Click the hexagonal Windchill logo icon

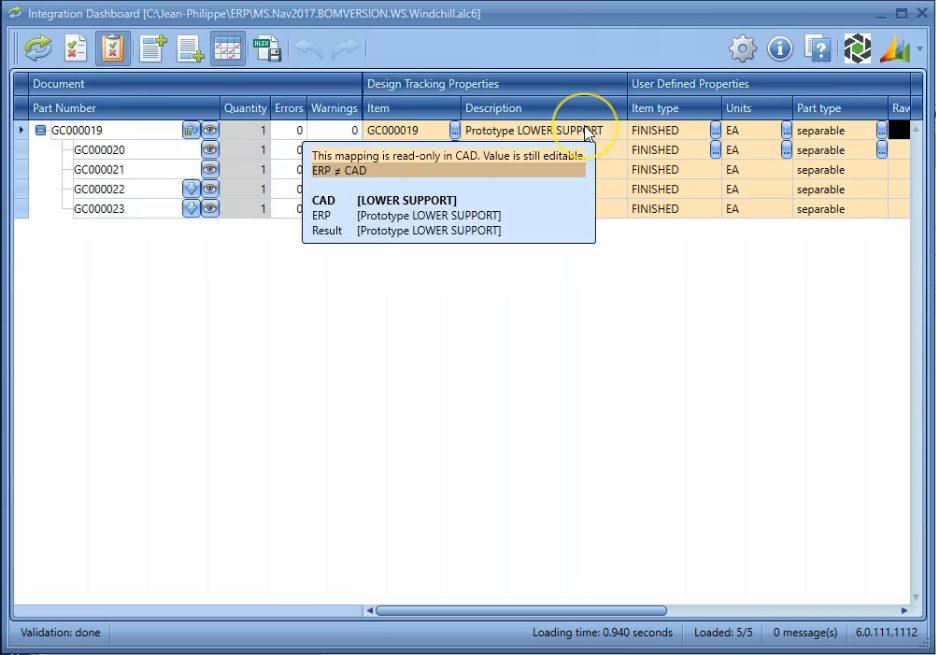pyautogui.click(x=857, y=48)
